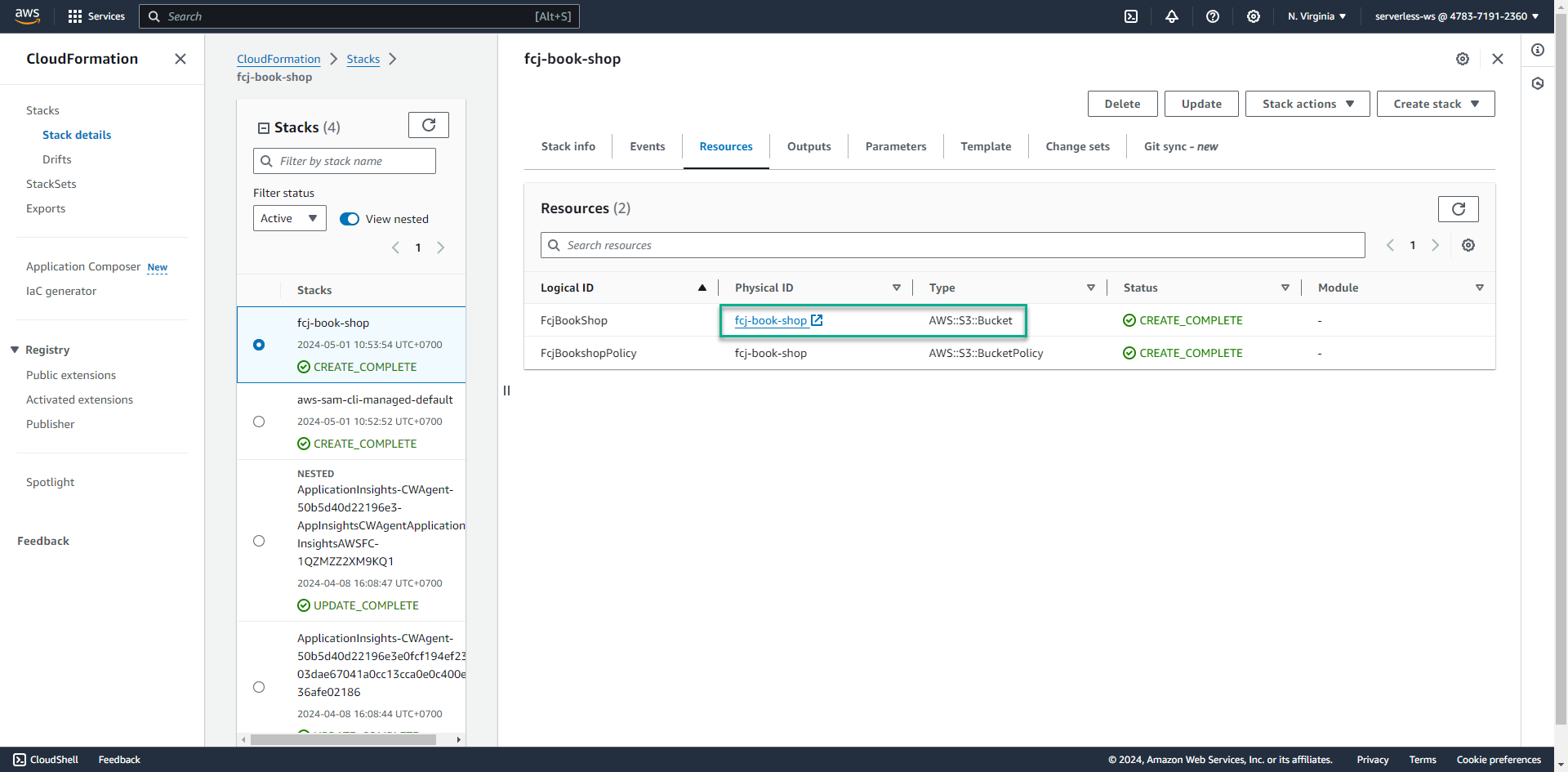
Task: Open the Services grid menu
Action: [x=96, y=16]
